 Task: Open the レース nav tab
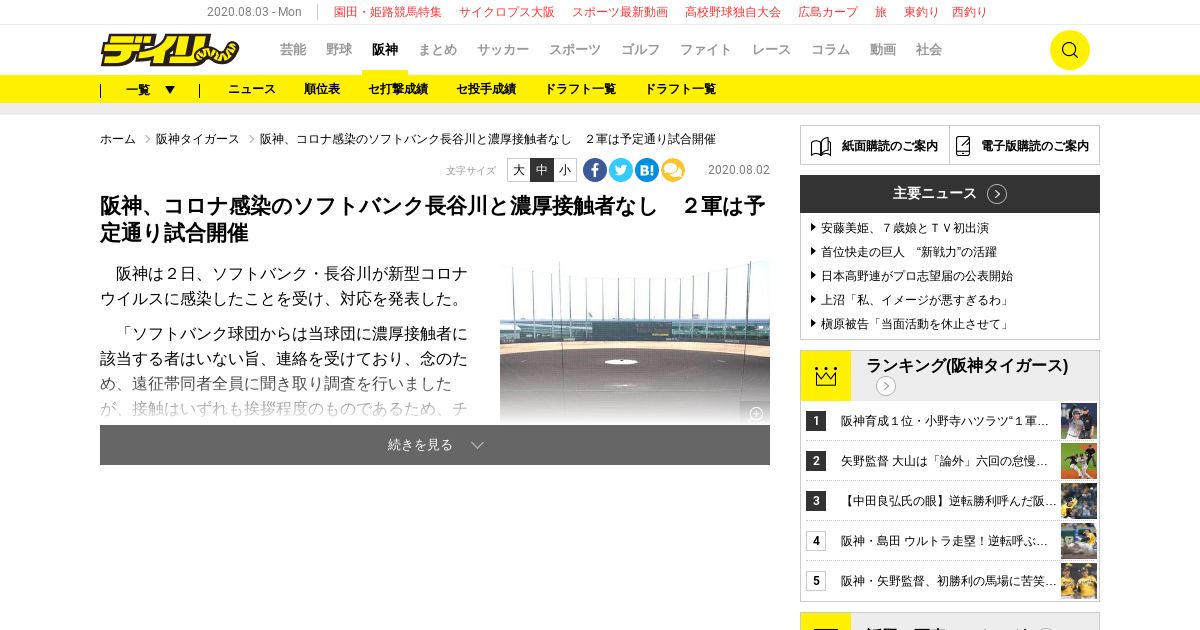click(x=772, y=49)
